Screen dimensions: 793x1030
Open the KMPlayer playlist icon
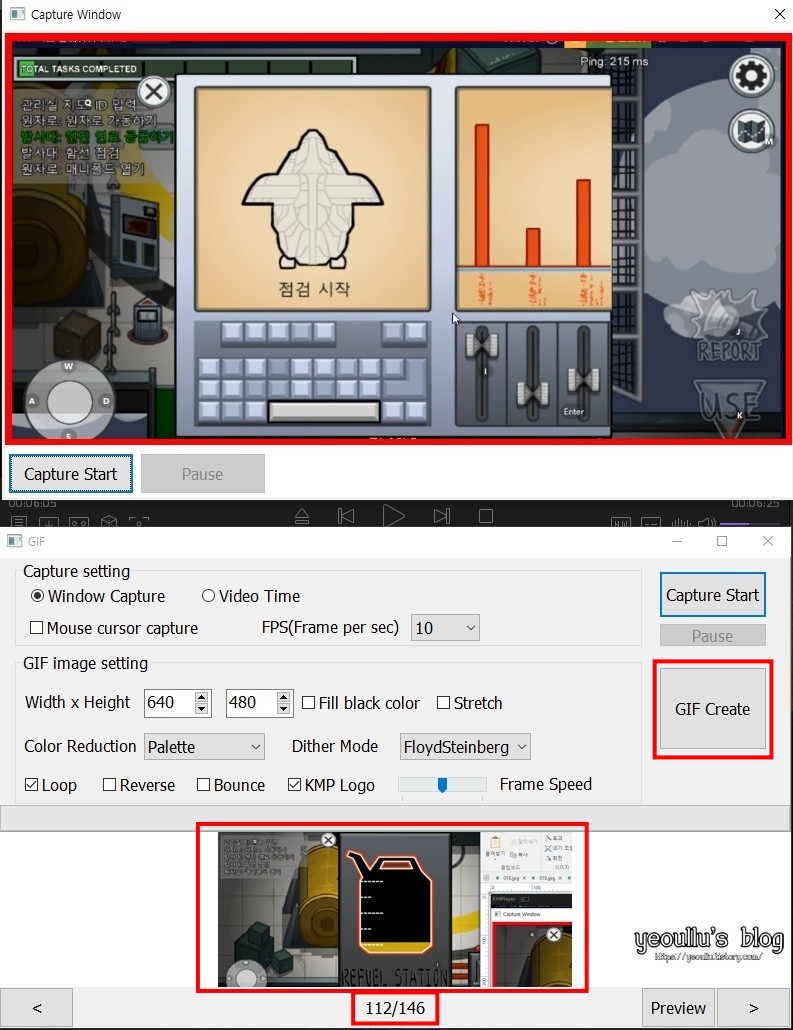(19, 522)
